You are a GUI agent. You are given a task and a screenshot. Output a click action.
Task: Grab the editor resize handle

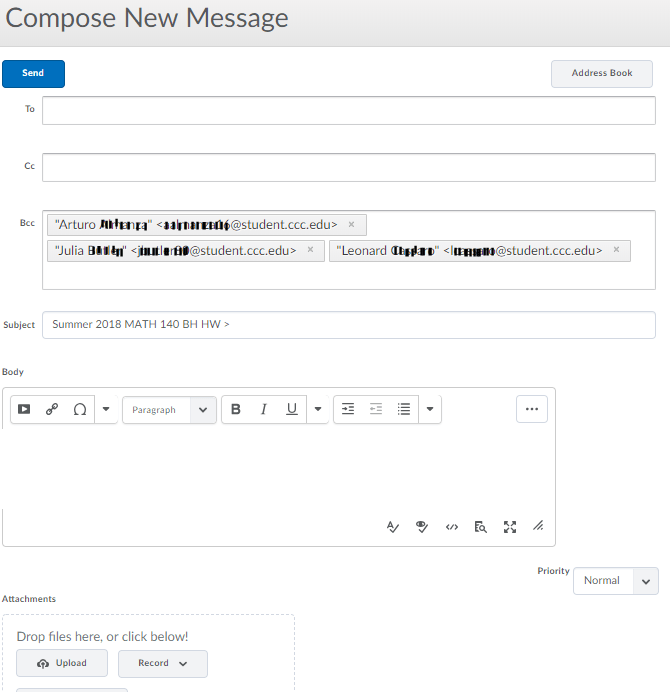pyautogui.click(x=538, y=526)
